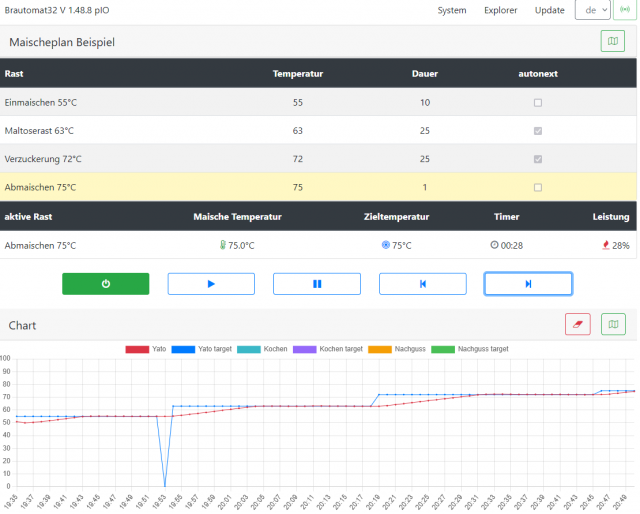Go back to the previous rest step
Image resolution: width=640 pixels, height=514 pixels.
pos(422,284)
